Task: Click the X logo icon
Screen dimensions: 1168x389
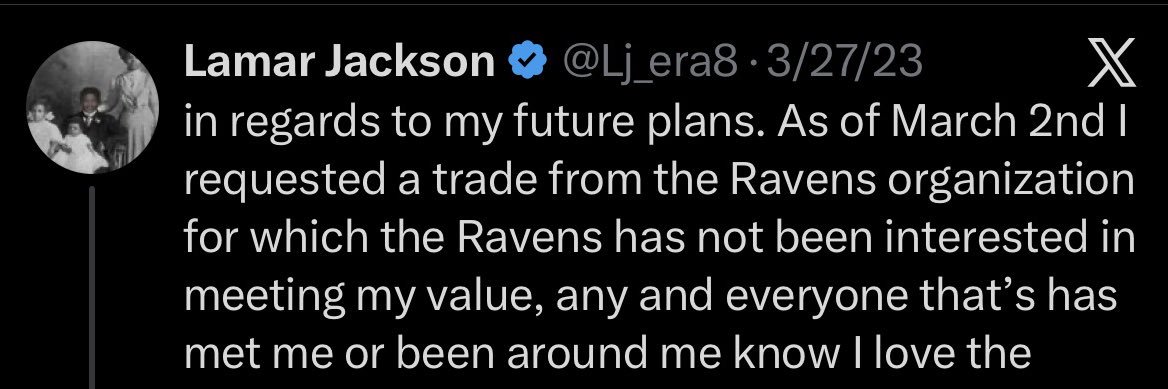Action: [1111, 63]
